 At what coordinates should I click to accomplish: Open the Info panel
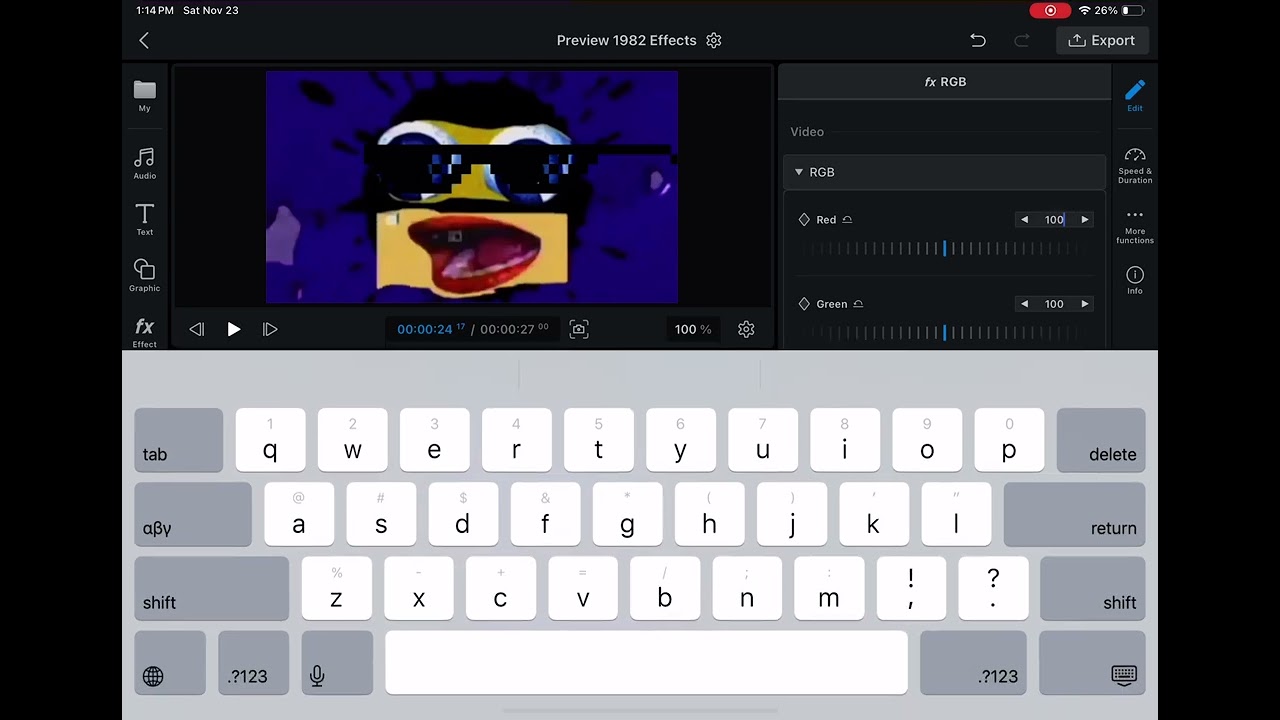coord(1135,280)
